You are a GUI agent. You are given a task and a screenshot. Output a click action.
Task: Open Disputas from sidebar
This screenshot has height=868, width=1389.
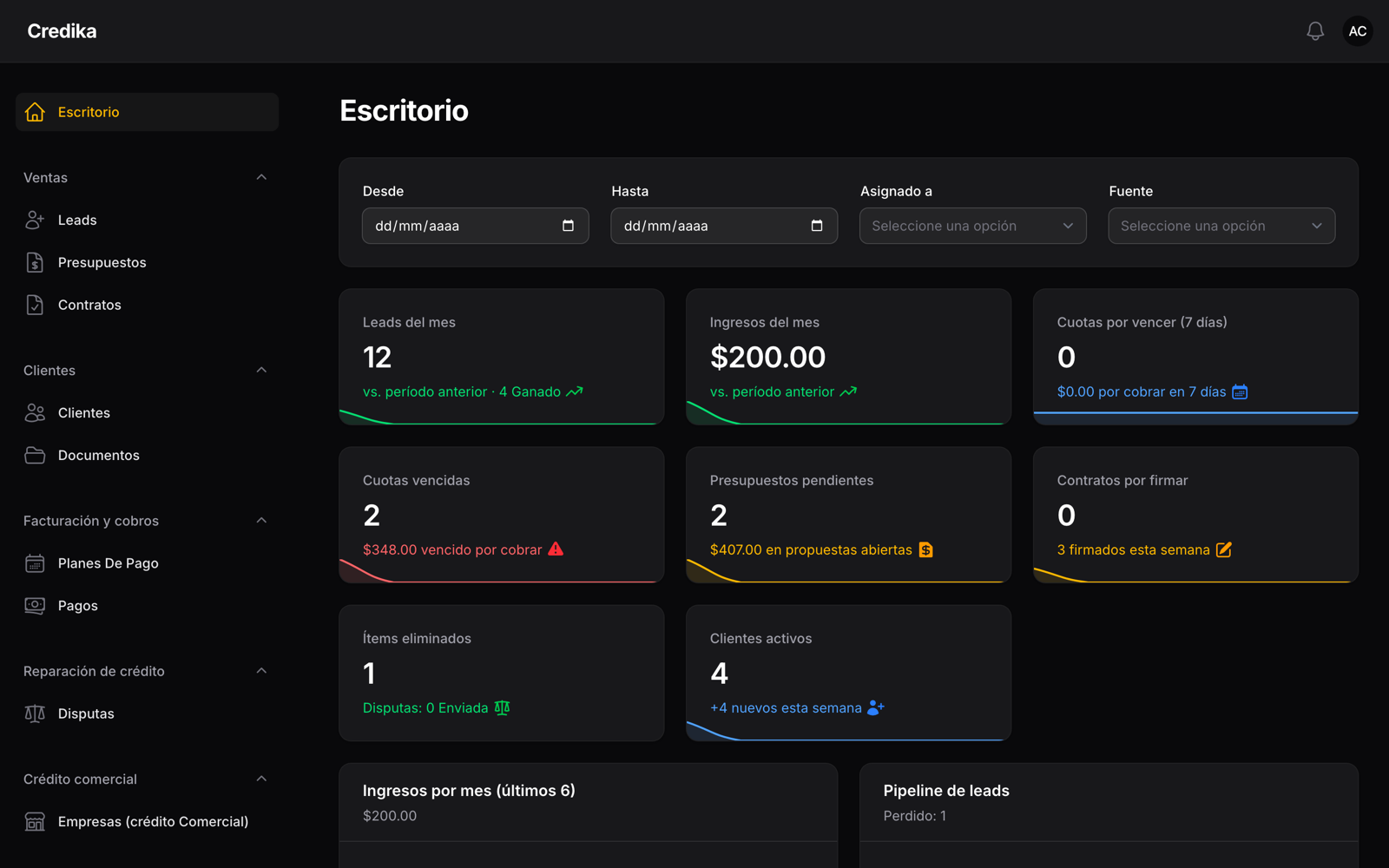click(147, 713)
